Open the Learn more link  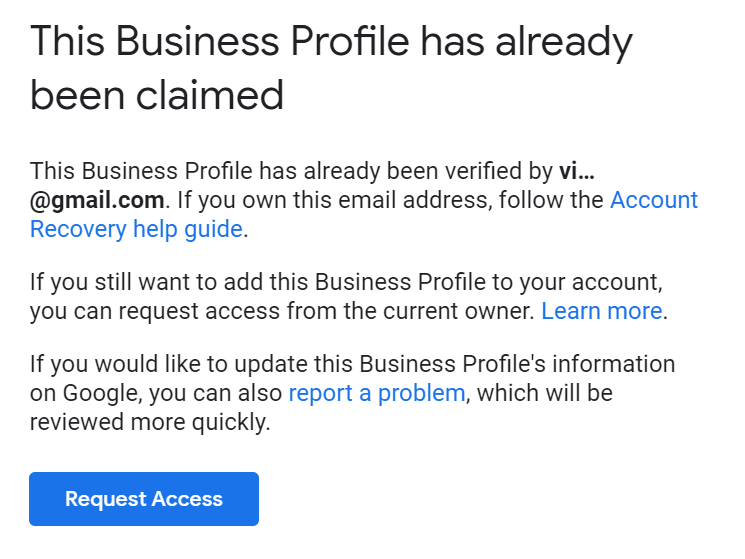tap(601, 311)
